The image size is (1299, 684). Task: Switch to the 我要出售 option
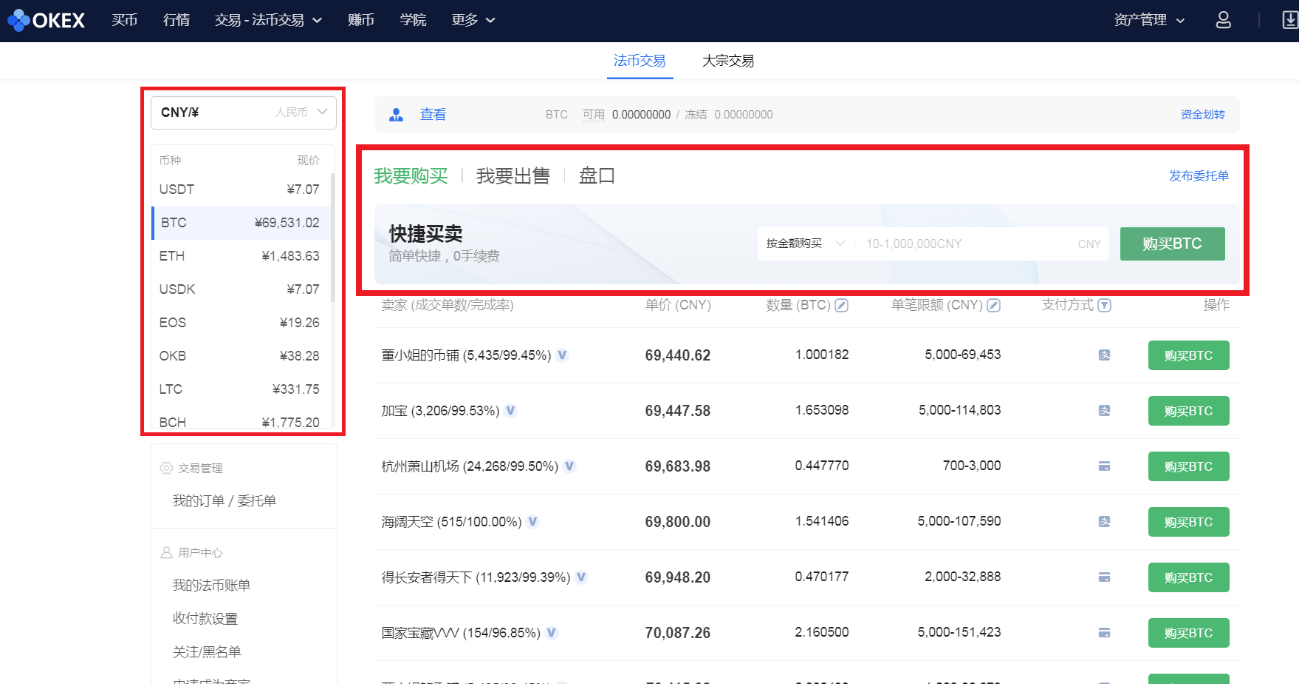point(514,175)
